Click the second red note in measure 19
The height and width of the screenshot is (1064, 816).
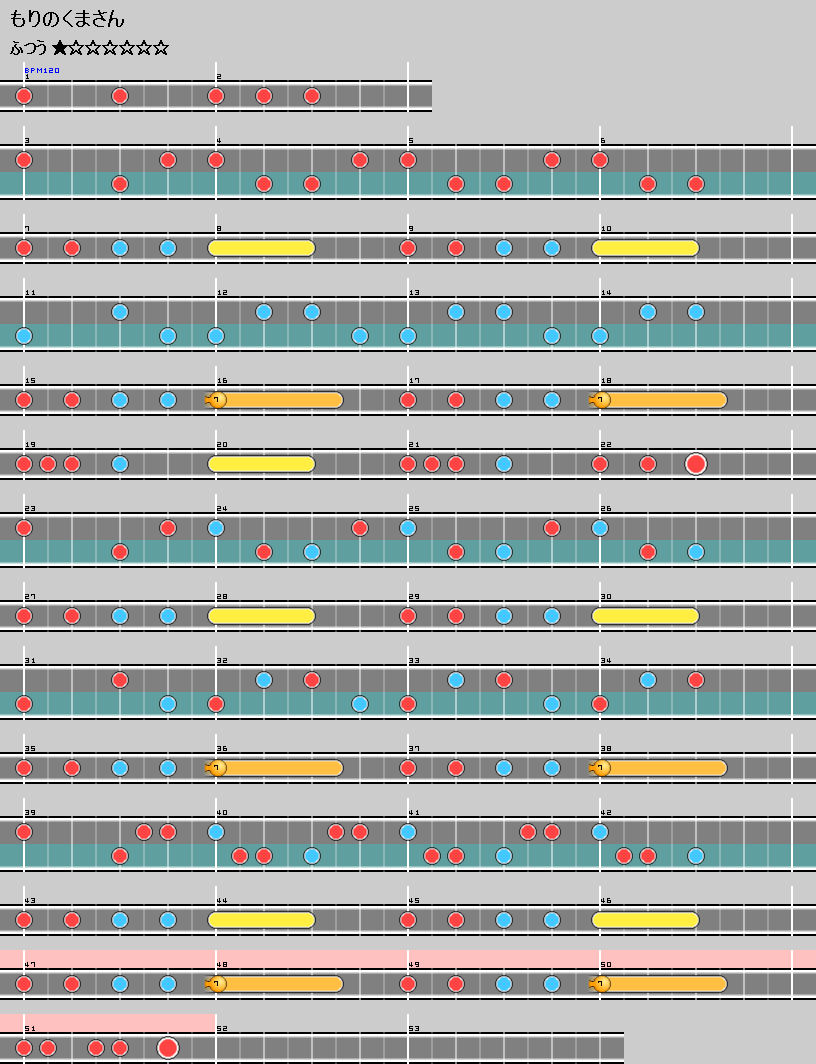tap(48, 464)
